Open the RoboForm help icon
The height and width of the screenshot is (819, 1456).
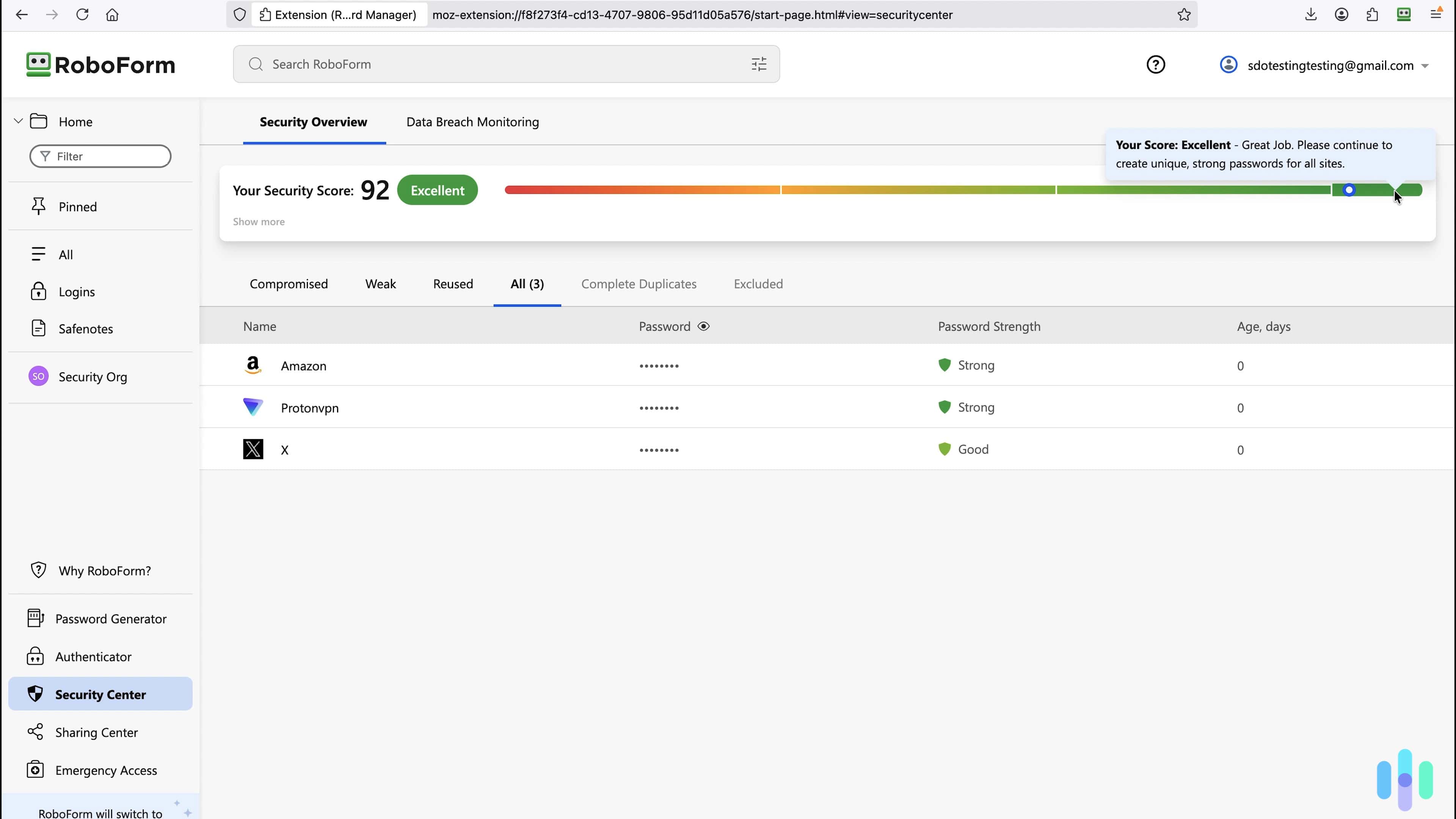pyautogui.click(x=1155, y=64)
